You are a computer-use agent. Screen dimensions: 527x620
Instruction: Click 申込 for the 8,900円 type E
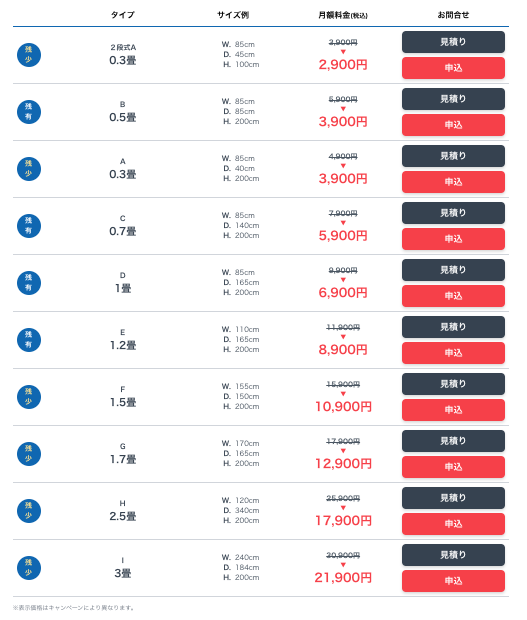453,353
